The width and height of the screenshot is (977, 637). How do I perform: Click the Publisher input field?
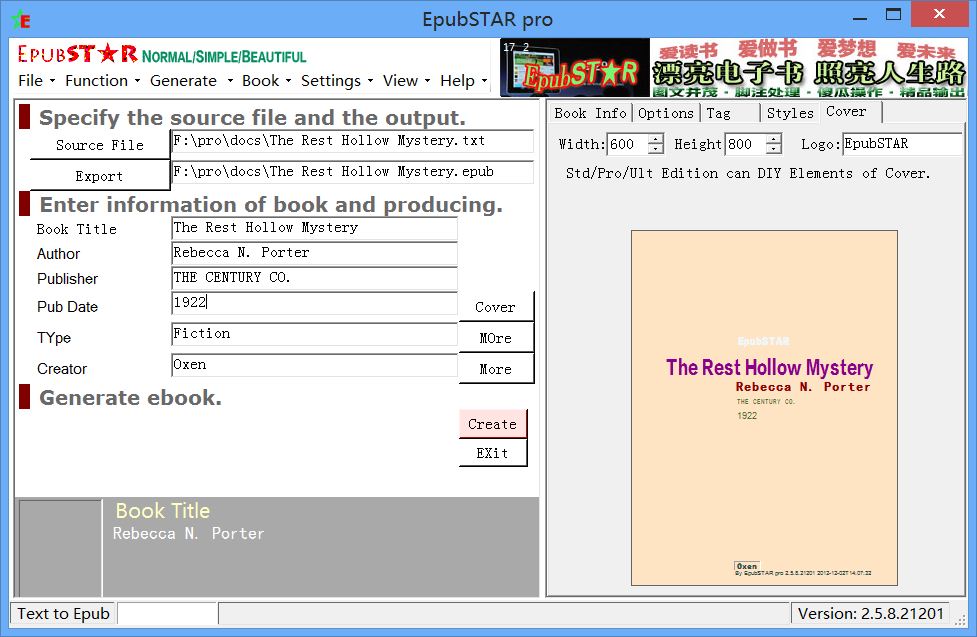coord(314,278)
